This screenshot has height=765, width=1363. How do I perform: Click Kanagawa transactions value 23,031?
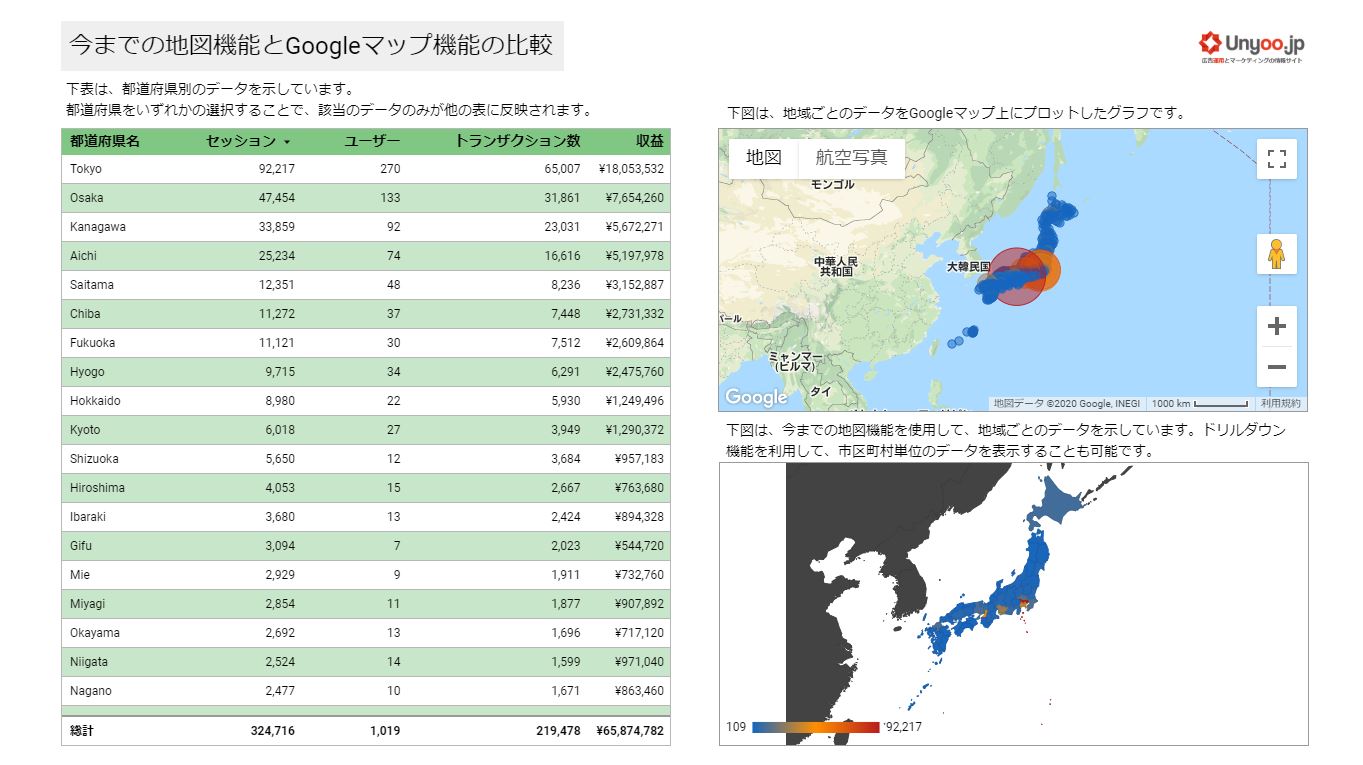tap(562, 227)
